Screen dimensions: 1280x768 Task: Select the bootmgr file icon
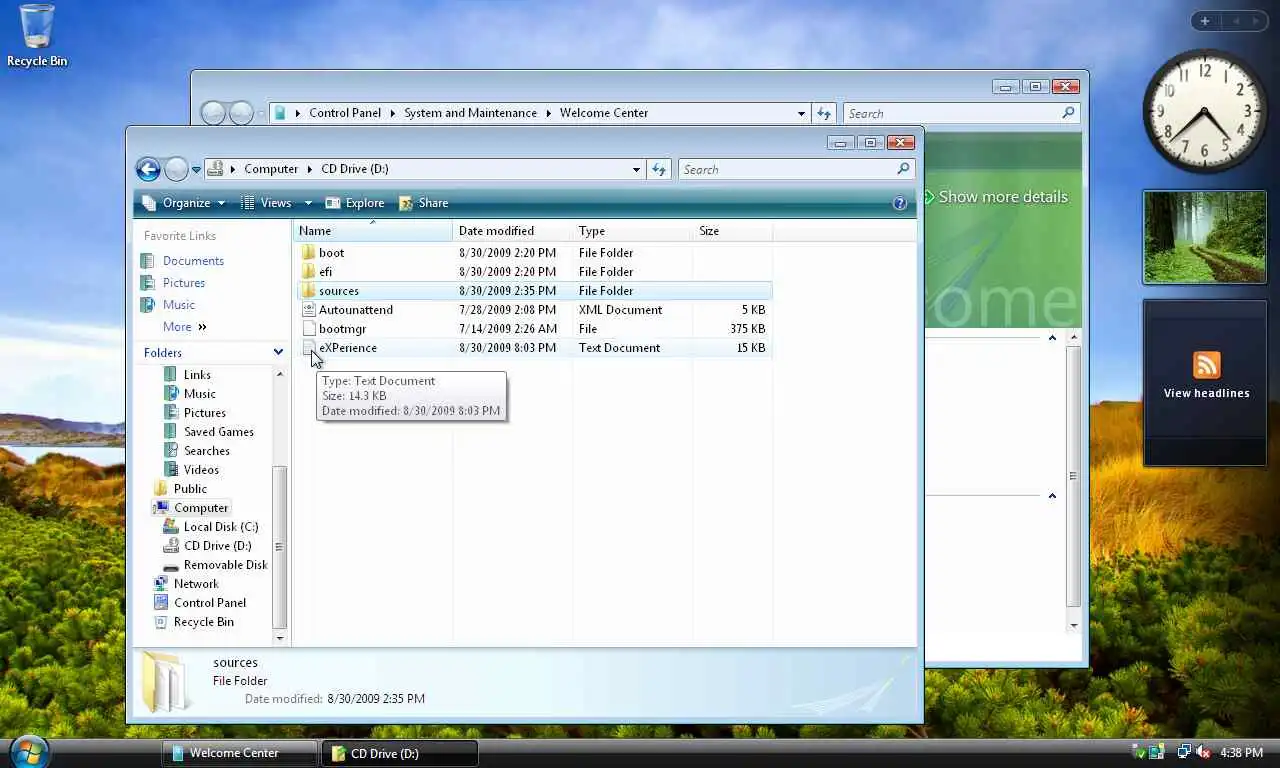tap(309, 329)
